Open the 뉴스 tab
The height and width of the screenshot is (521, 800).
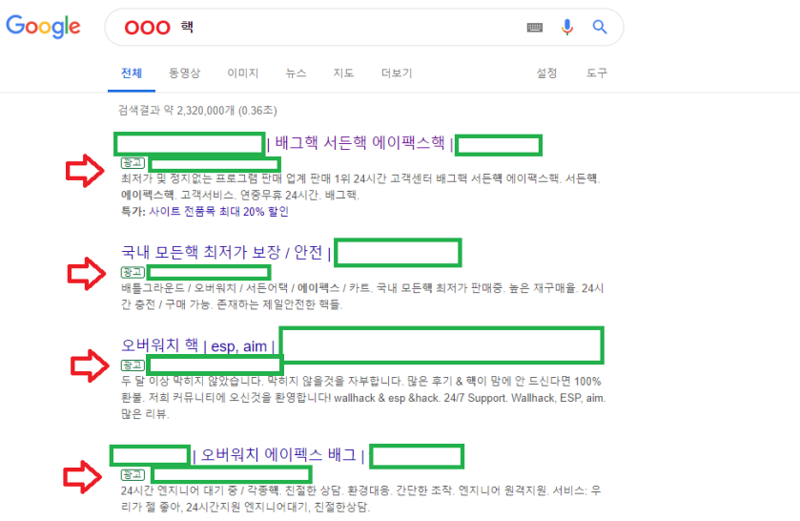tap(296, 73)
